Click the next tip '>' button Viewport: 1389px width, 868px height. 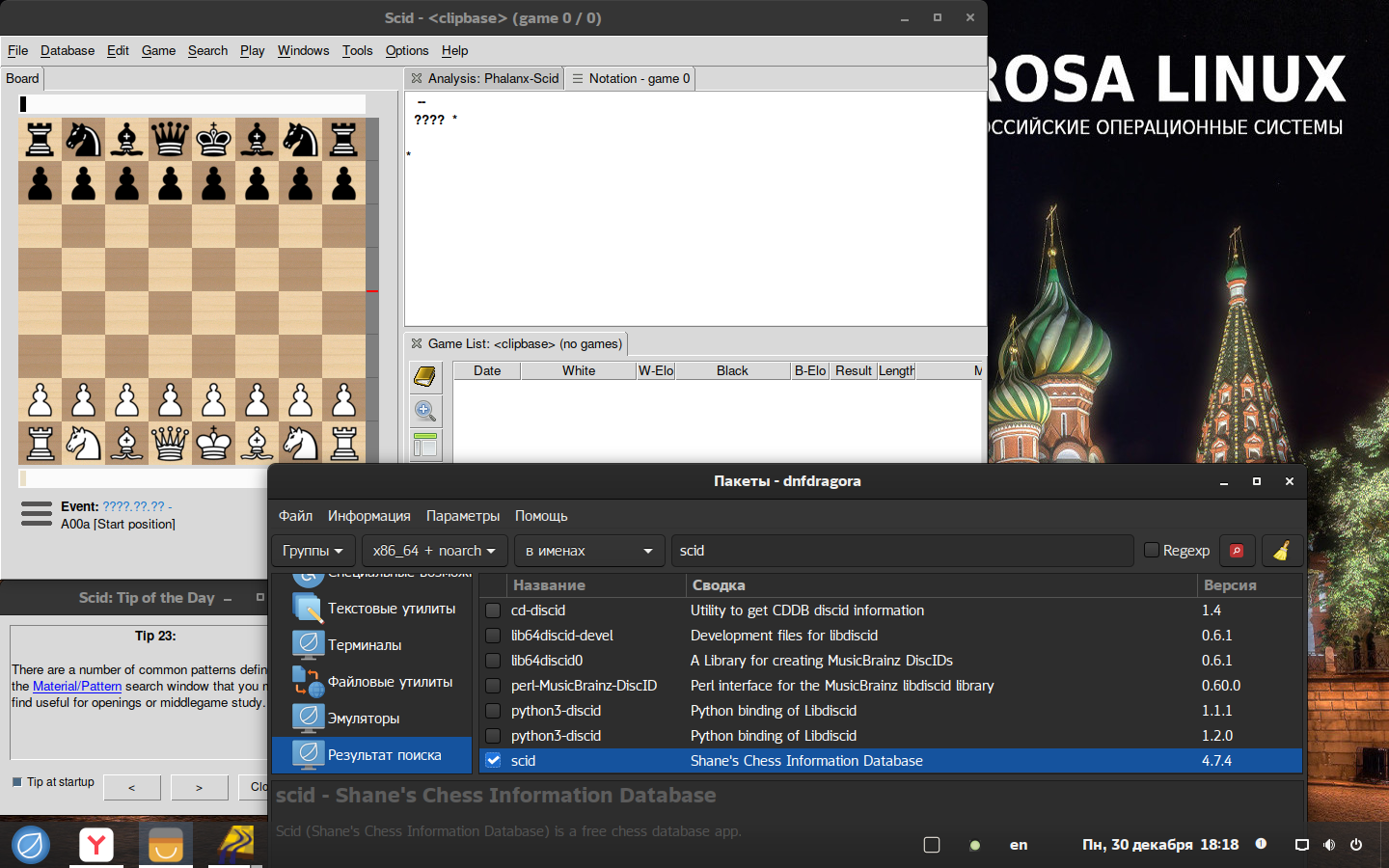199,788
